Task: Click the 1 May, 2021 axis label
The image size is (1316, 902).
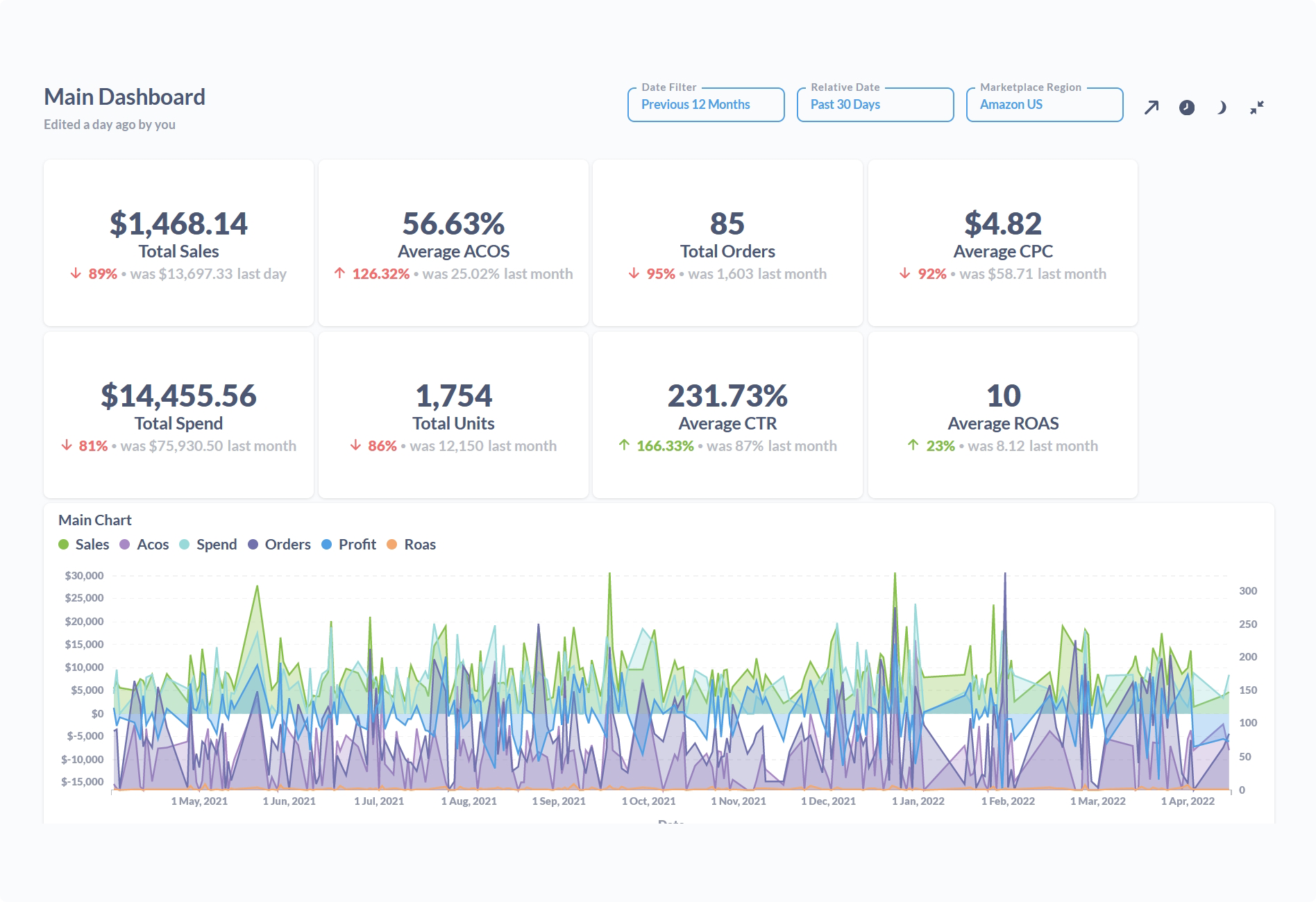Action: [199, 801]
